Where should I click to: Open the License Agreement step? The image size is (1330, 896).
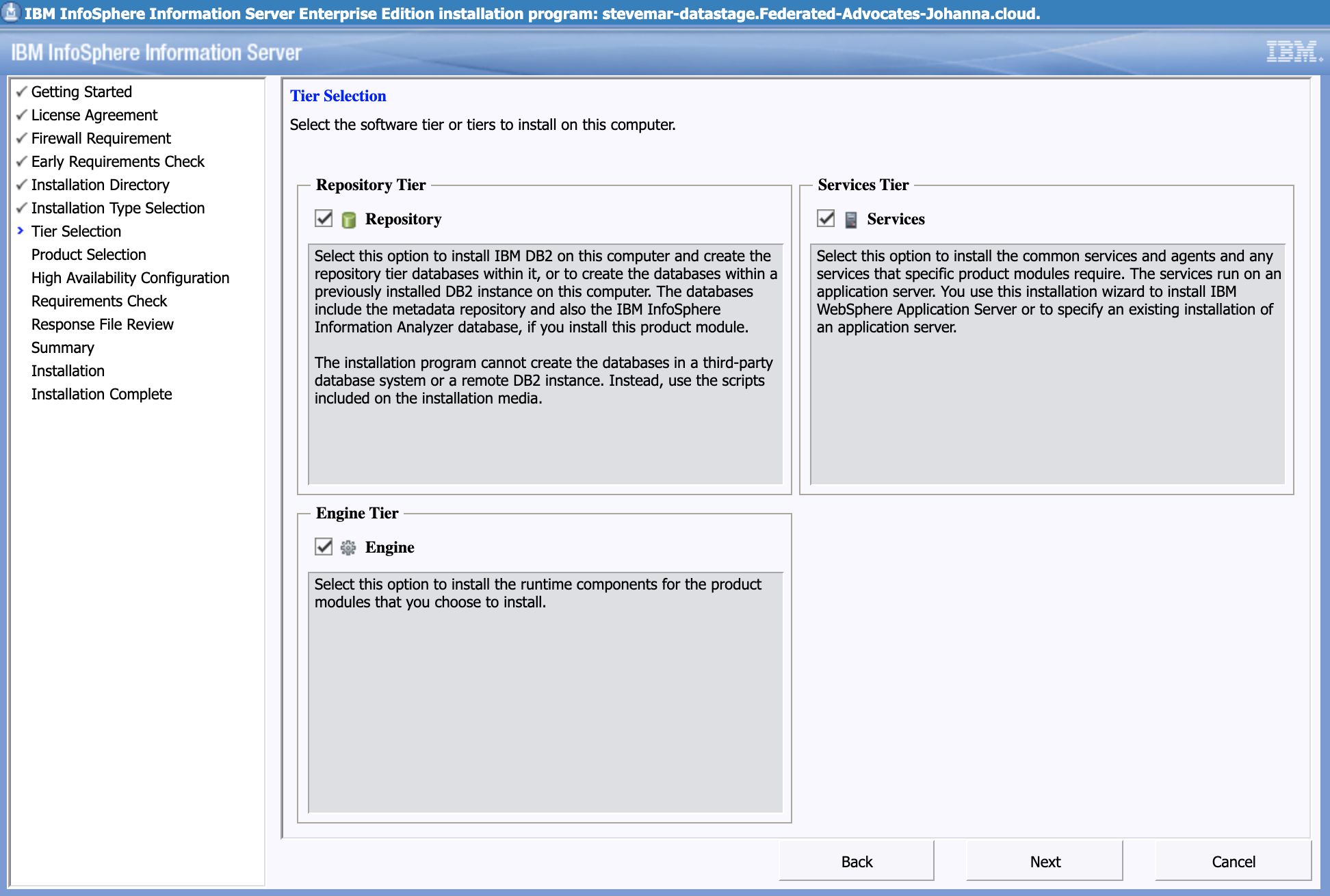click(94, 115)
